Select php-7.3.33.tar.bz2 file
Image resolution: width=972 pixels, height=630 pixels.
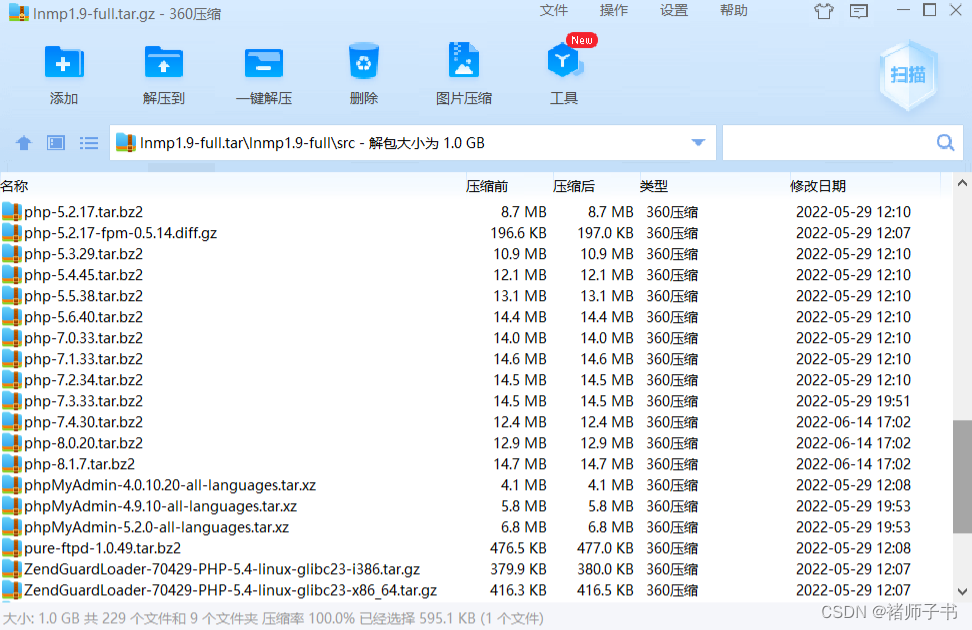[83, 401]
